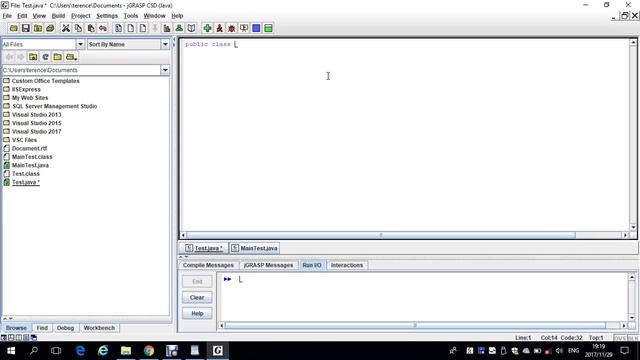Switch to the Compile Messages tab
The height and width of the screenshot is (360, 640).
(x=208, y=265)
